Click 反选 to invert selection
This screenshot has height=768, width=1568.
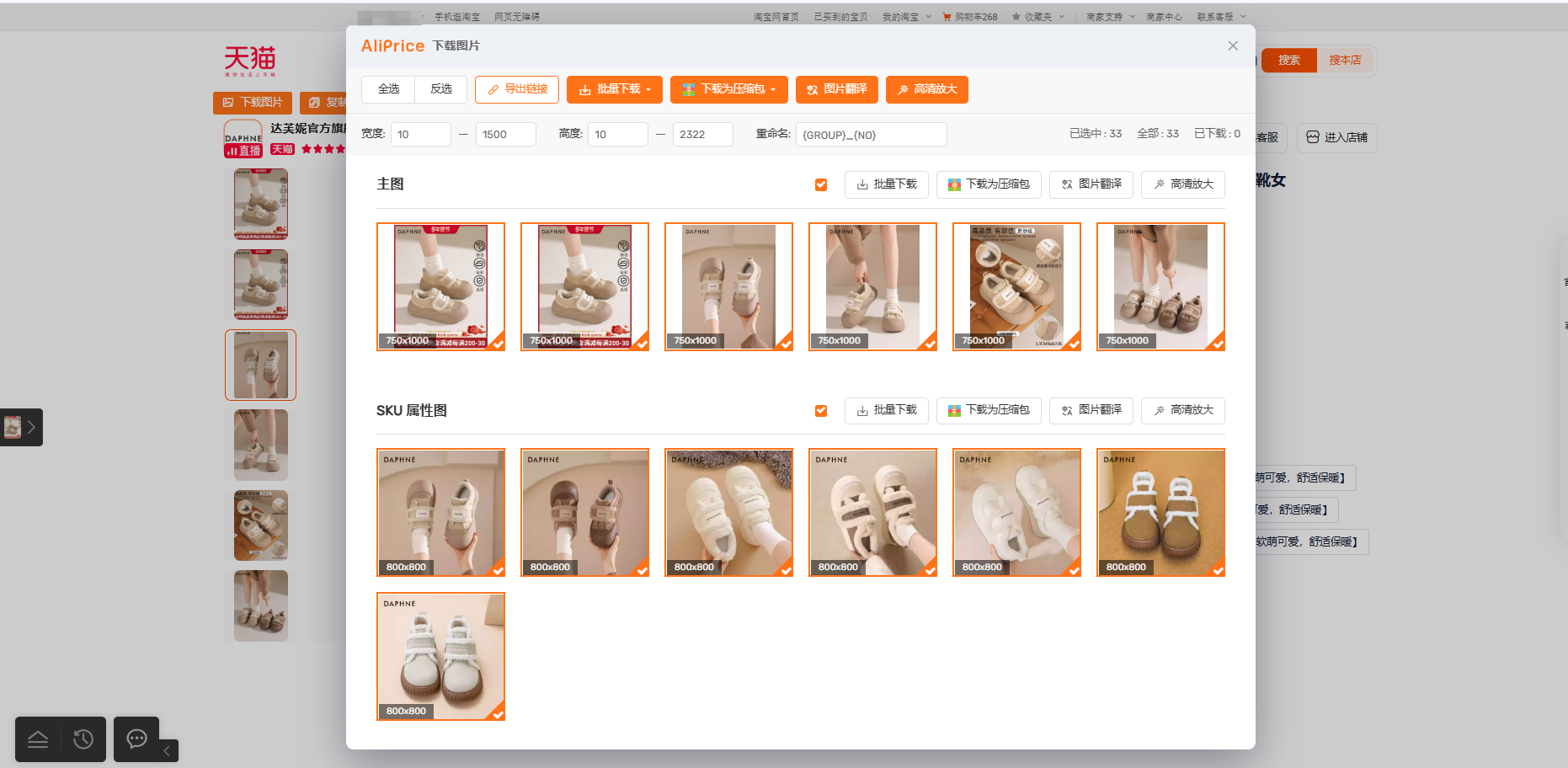(441, 89)
